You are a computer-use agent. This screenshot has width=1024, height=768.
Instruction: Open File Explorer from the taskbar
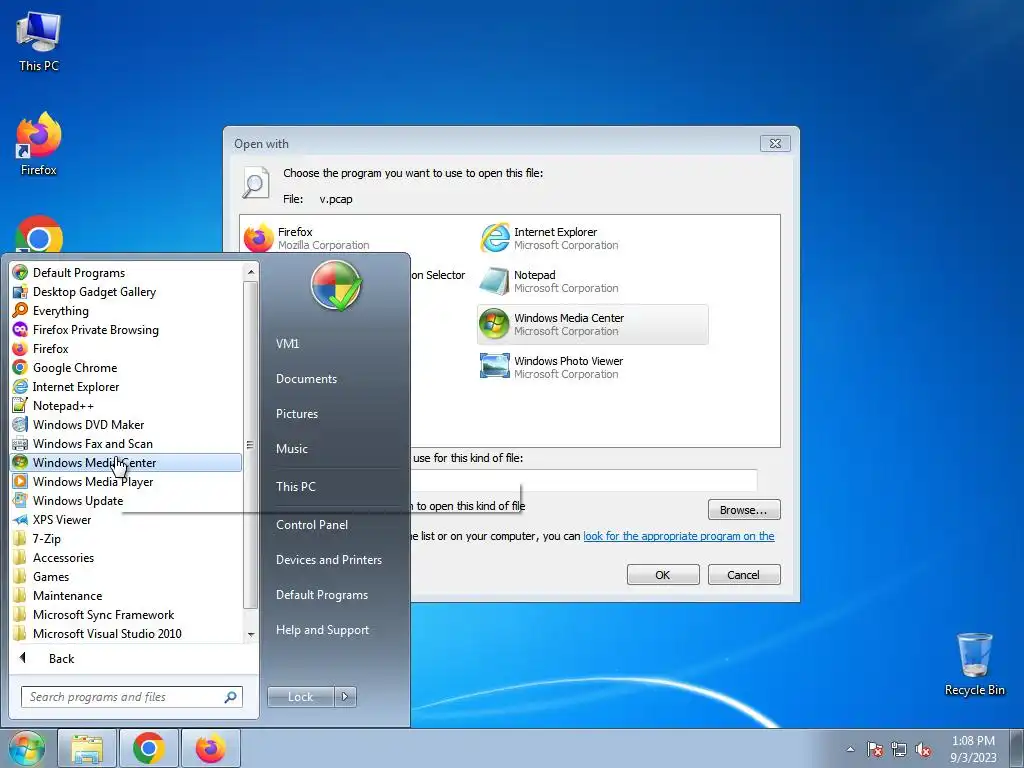tap(87, 748)
